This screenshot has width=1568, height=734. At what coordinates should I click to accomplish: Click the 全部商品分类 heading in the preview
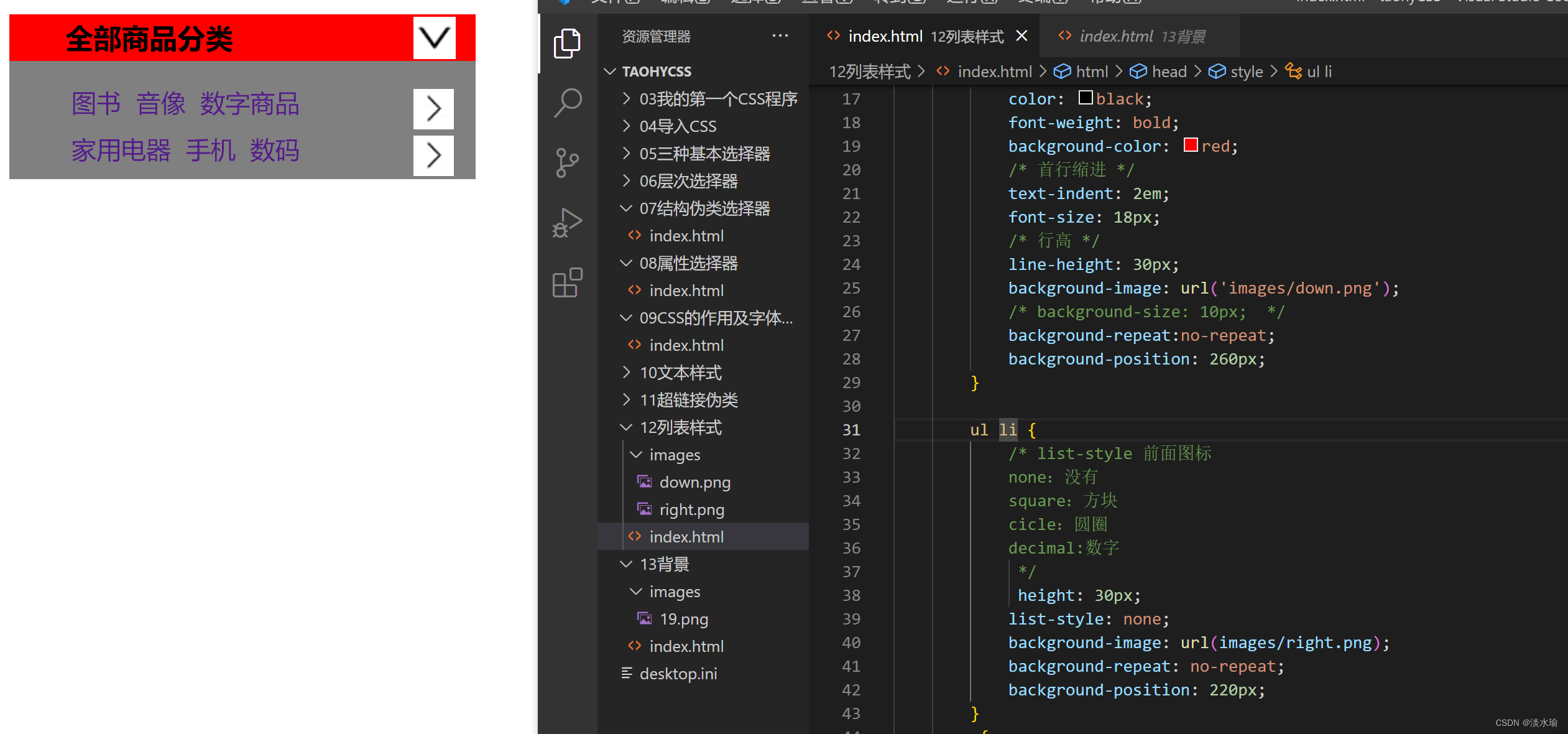149,39
